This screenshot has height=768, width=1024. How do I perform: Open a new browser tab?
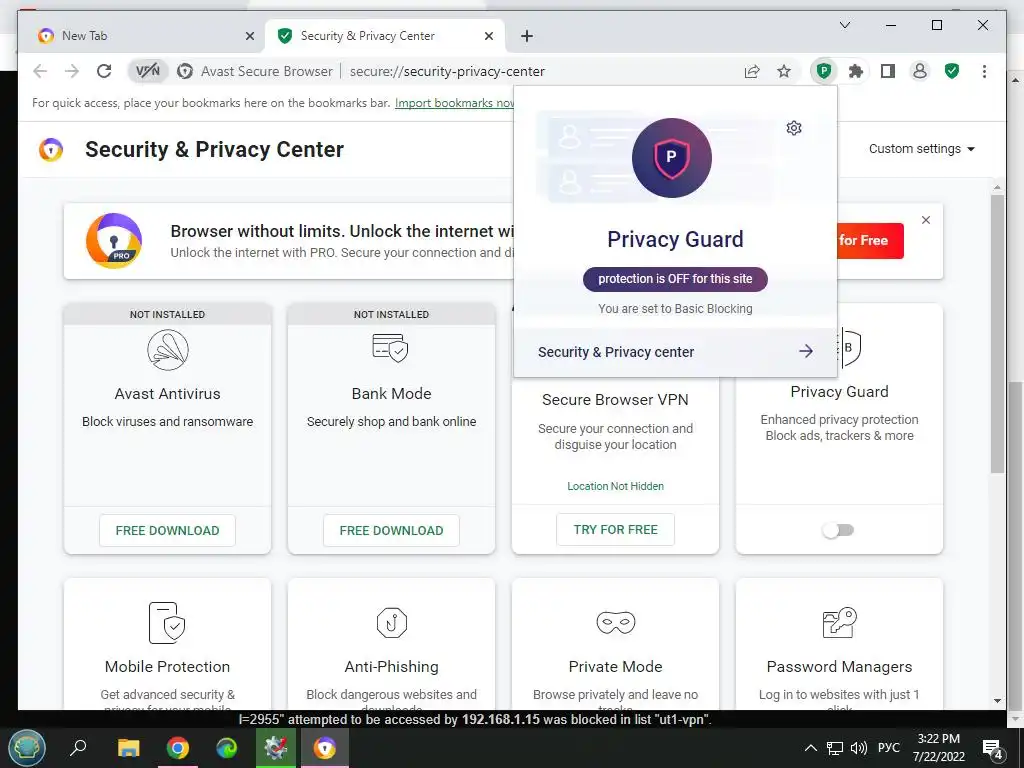pos(527,36)
